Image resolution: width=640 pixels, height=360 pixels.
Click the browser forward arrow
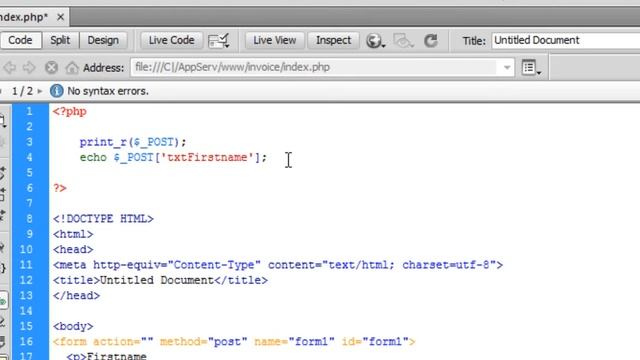pos(29,67)
